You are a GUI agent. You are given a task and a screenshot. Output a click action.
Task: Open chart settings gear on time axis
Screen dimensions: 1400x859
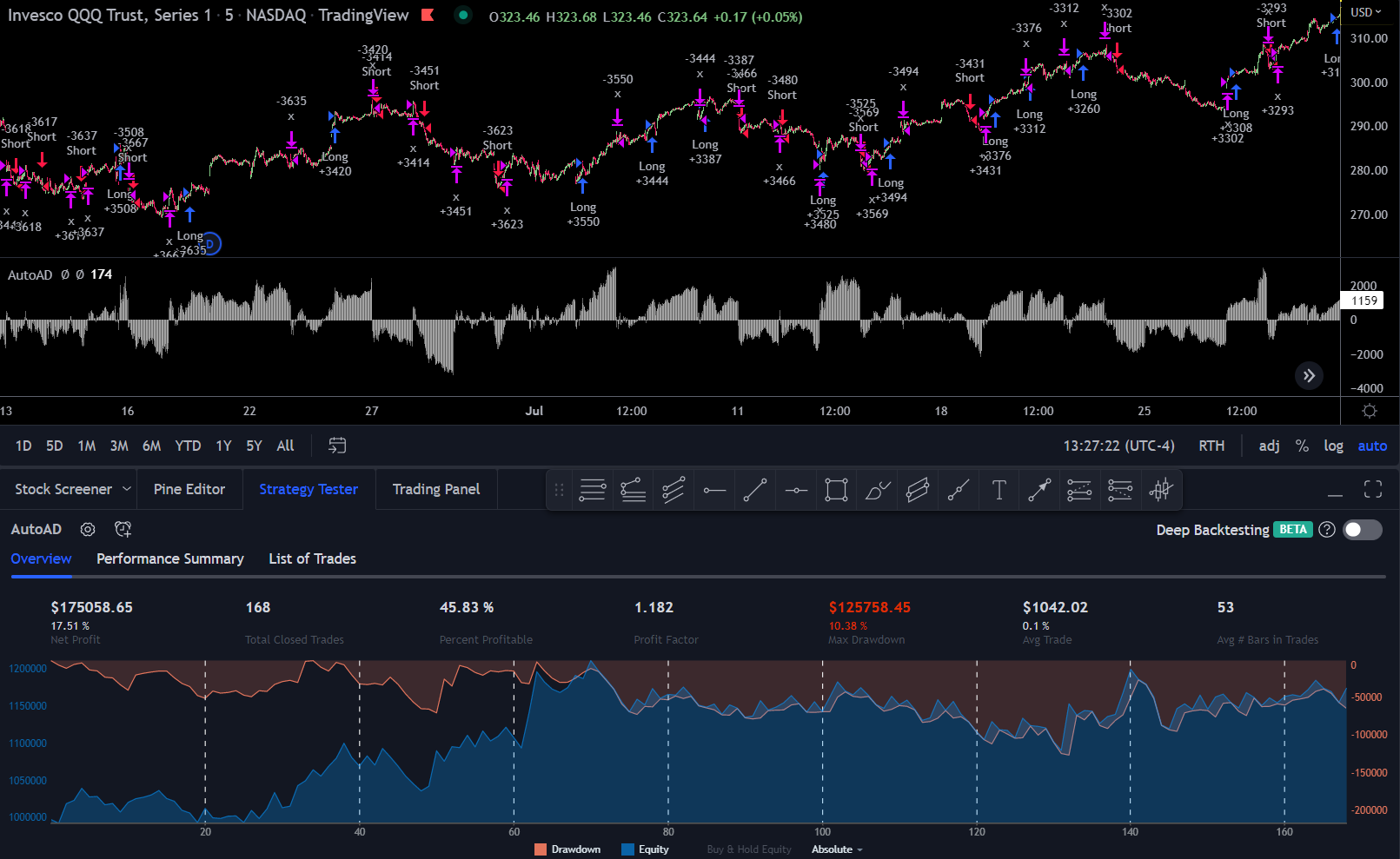coord(1370,411)
